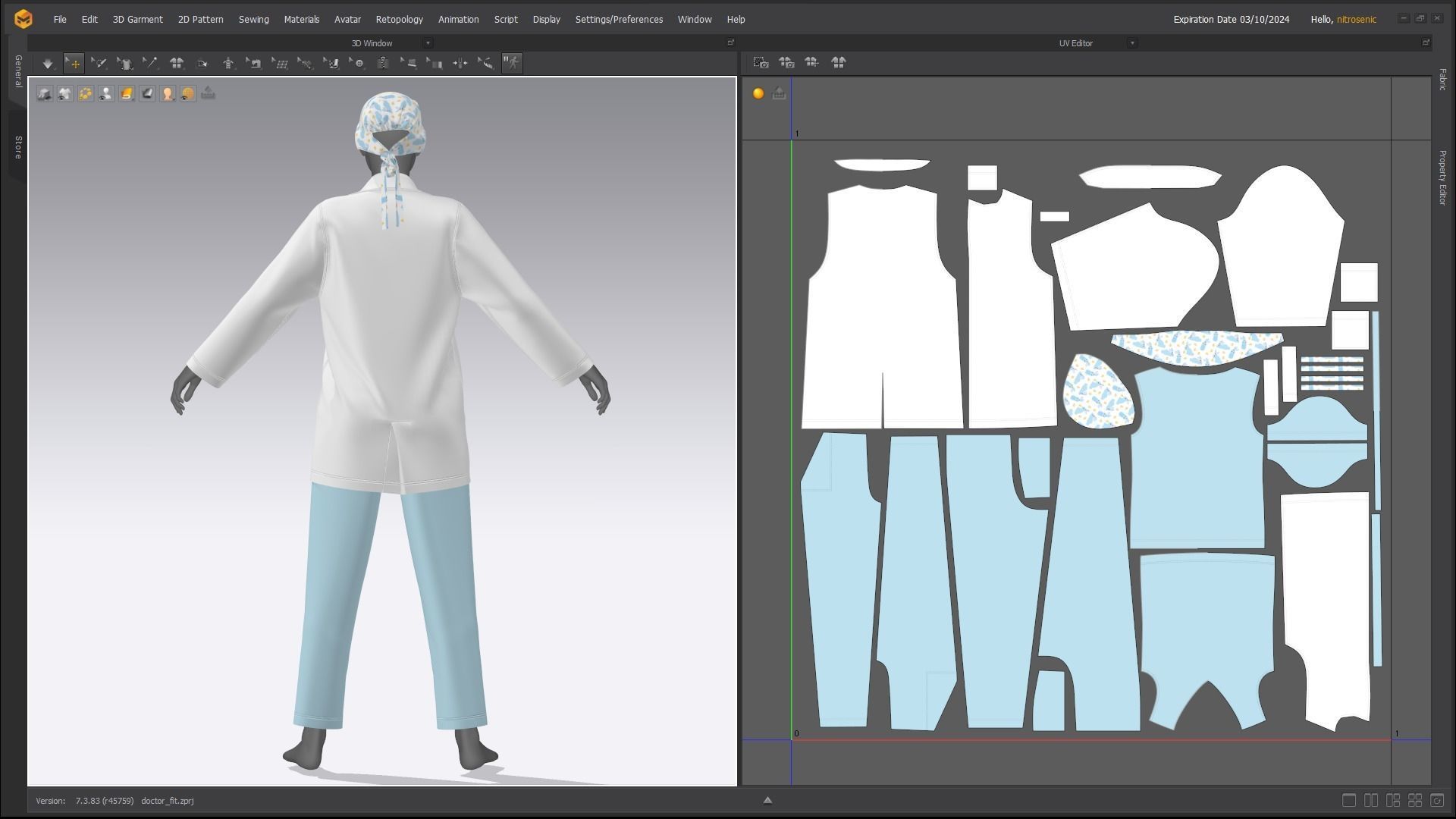The image size is (1456, 819).
Task: Click the doctor_fit.zprj filename in status bar
Action: point(168,801)
